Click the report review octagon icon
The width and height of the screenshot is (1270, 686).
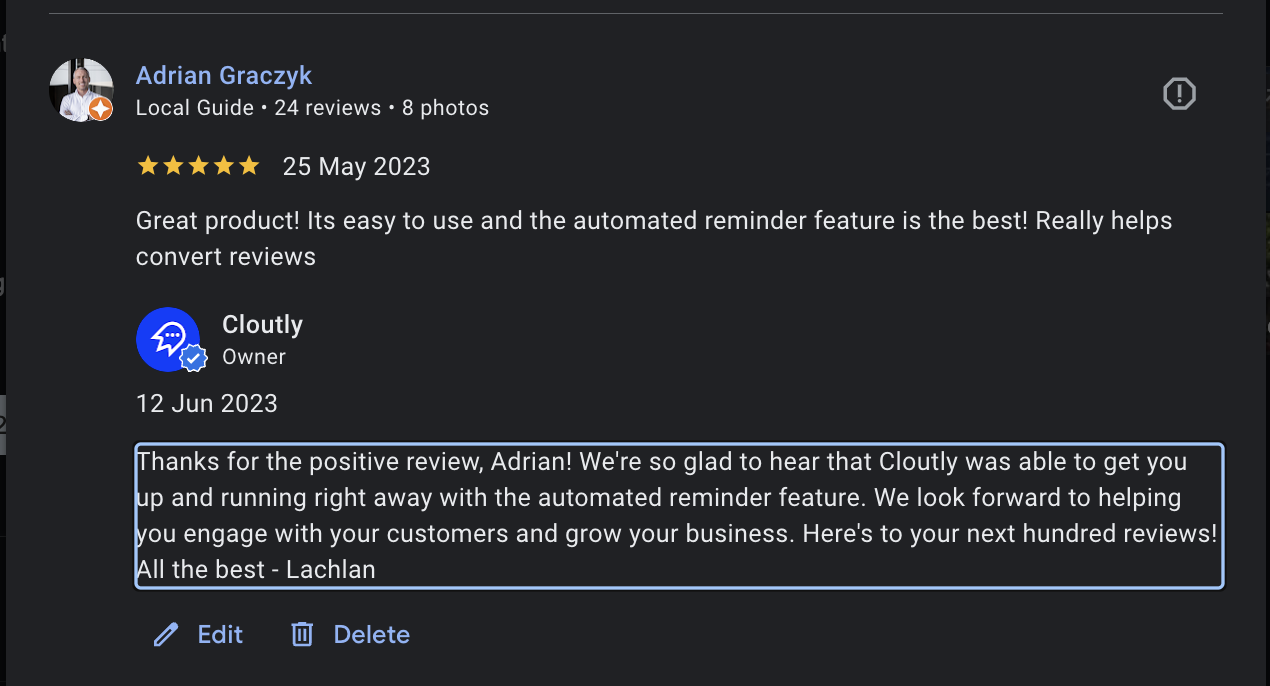1179,93
